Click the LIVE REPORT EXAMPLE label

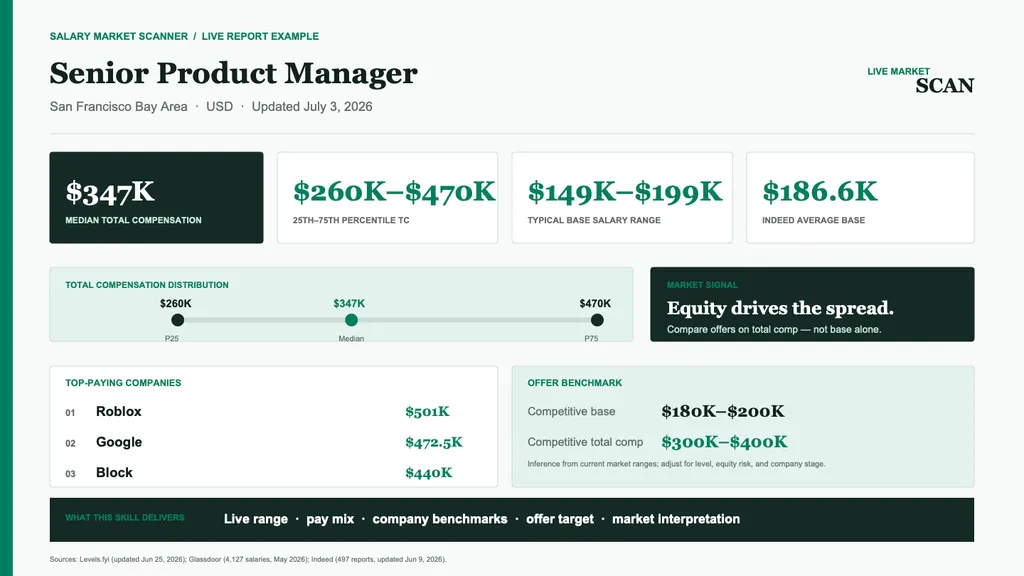tap(260, 37)
